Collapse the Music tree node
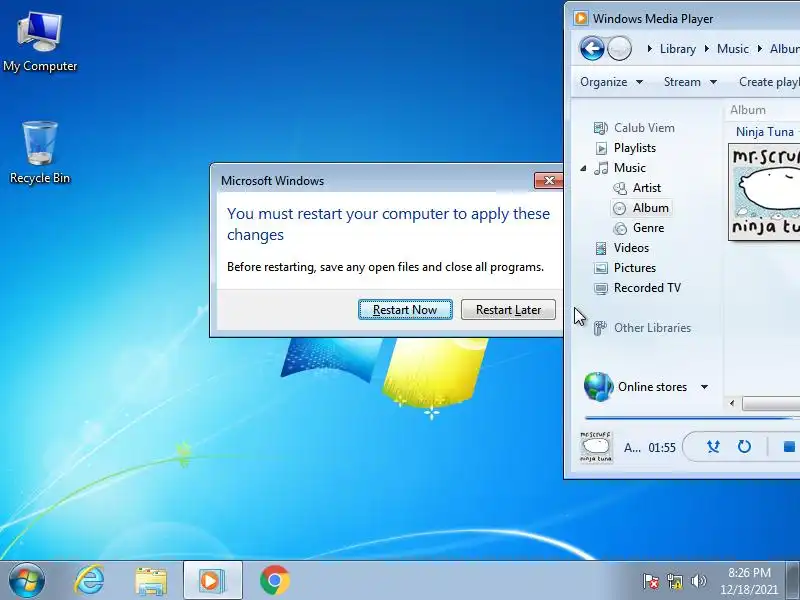The image size is (800, 600). [x=583, y=168]
